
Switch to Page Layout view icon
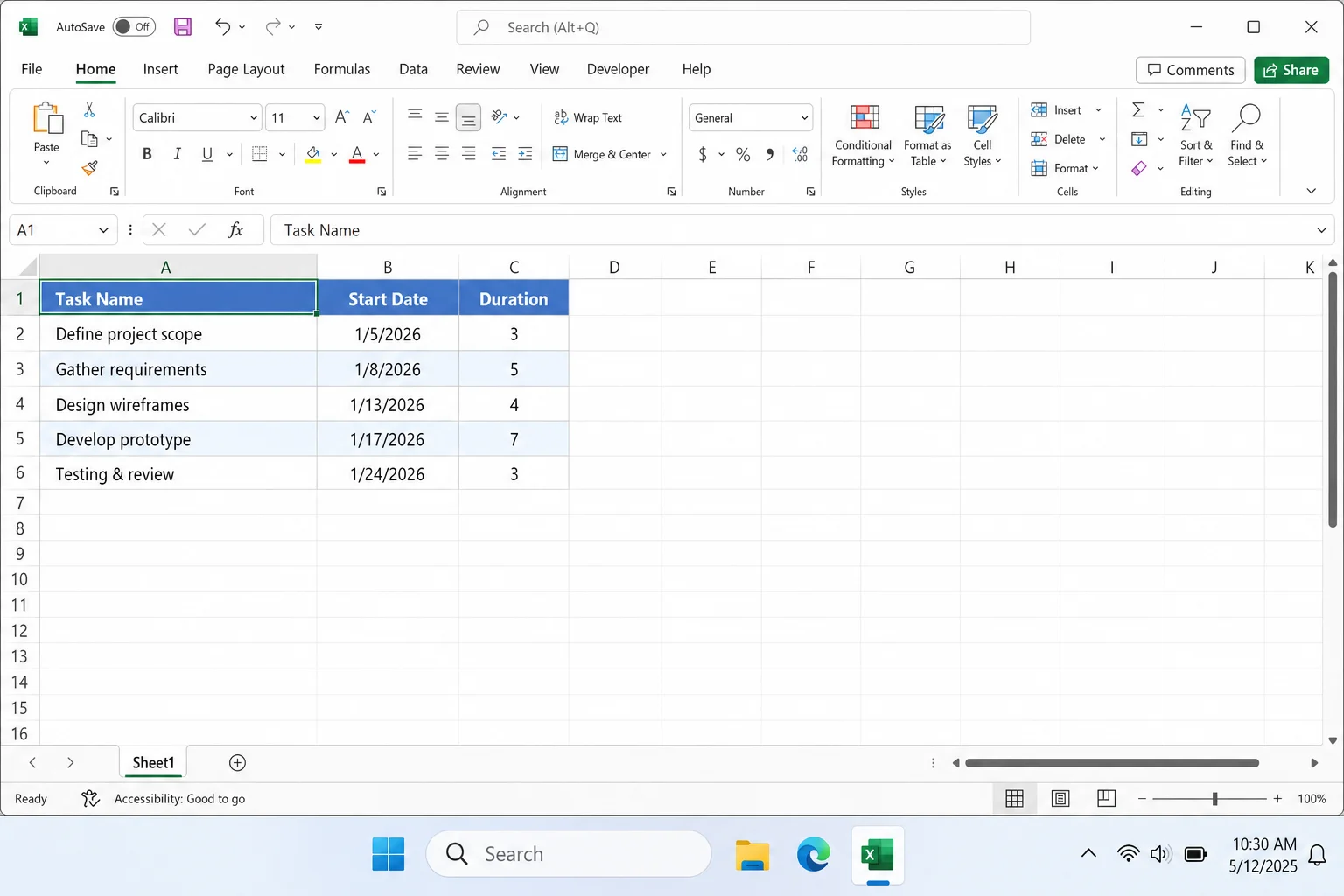click(x=1060, y=798)
